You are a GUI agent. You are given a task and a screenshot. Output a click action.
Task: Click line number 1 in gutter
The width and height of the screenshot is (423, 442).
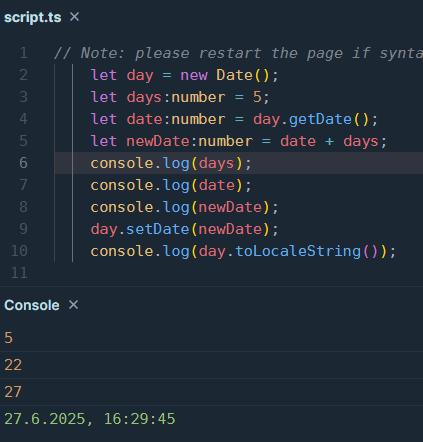(x=23, y=53)
